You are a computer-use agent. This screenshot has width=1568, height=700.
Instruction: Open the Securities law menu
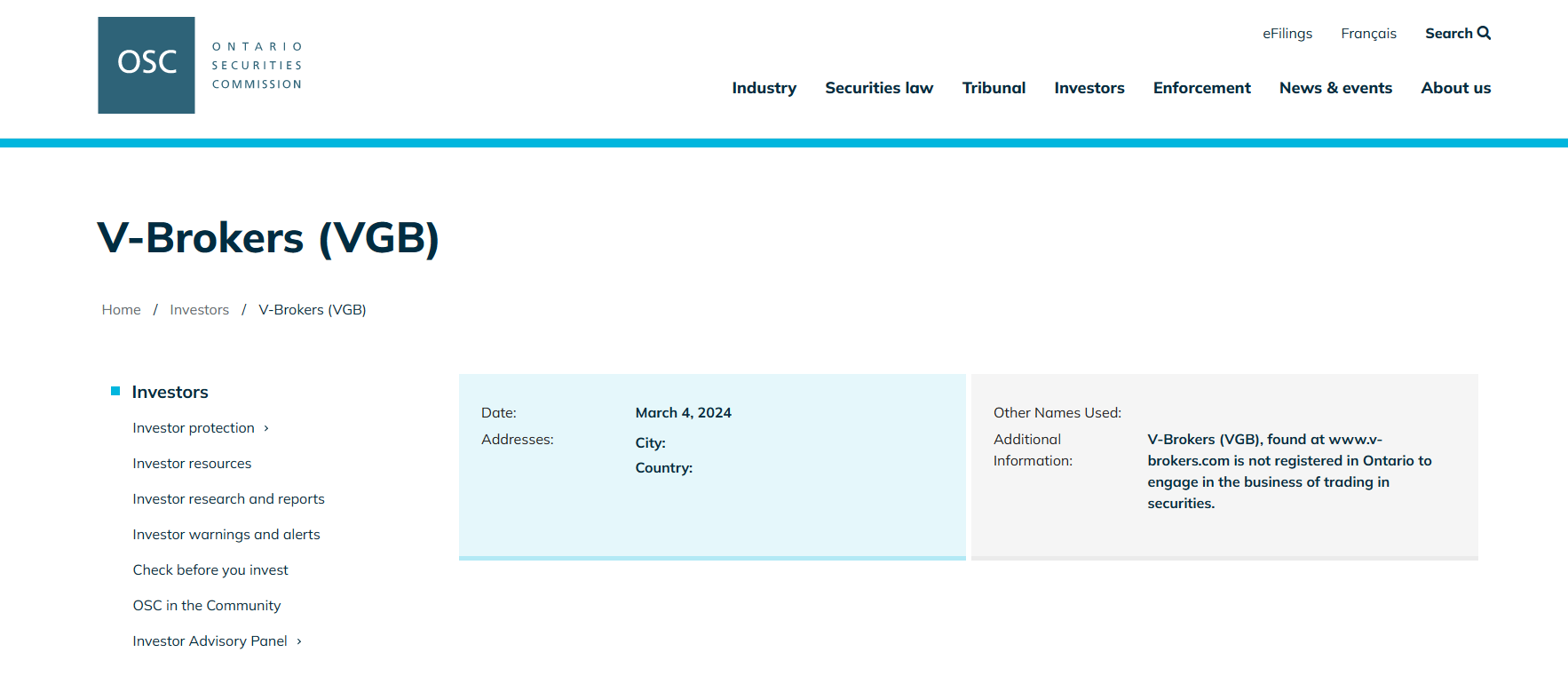[879, 88]
